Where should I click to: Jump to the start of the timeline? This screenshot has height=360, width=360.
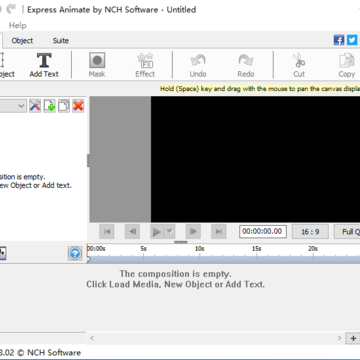107,231
